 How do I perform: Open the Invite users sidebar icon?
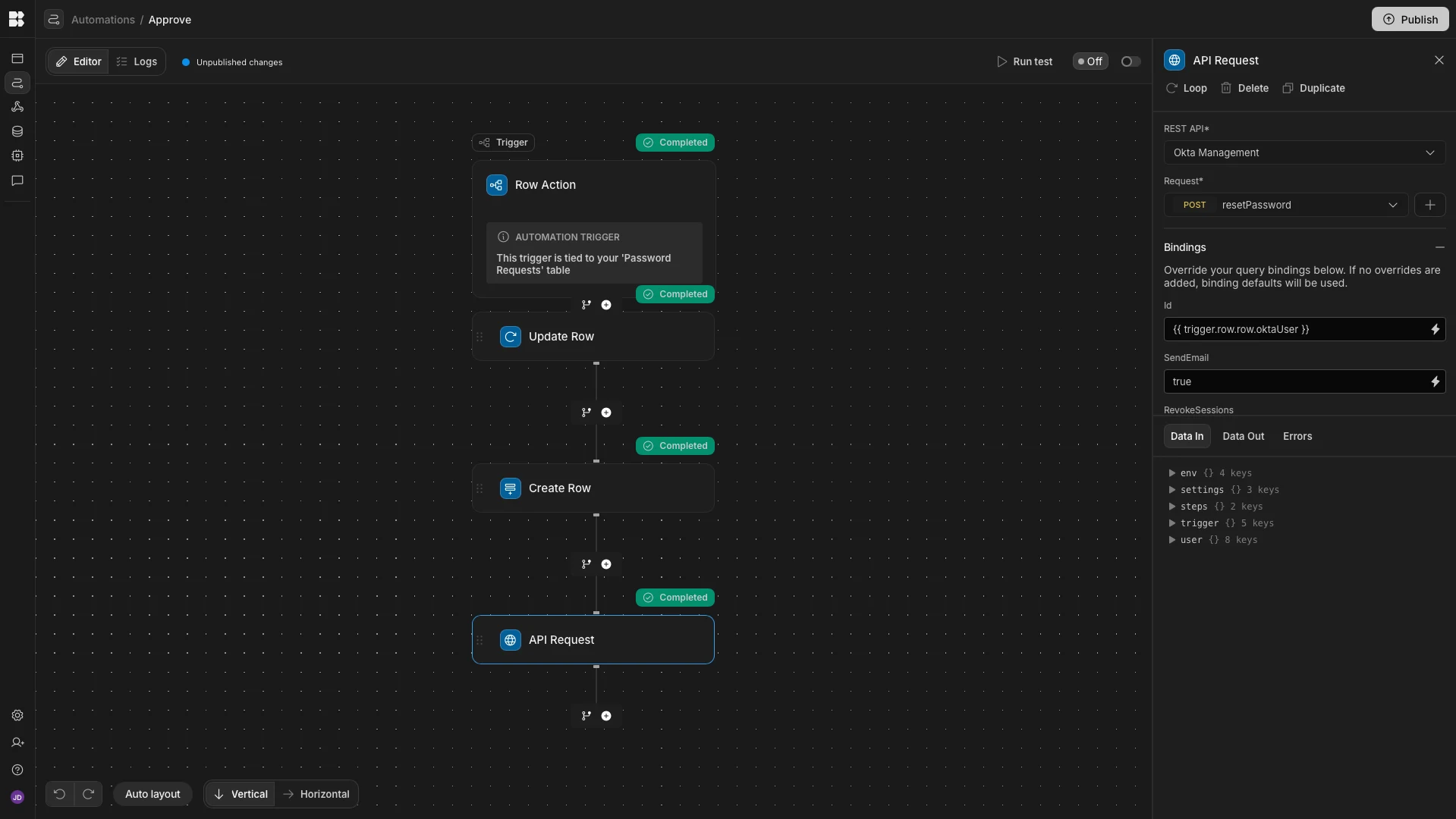click(x=17, y=742)
